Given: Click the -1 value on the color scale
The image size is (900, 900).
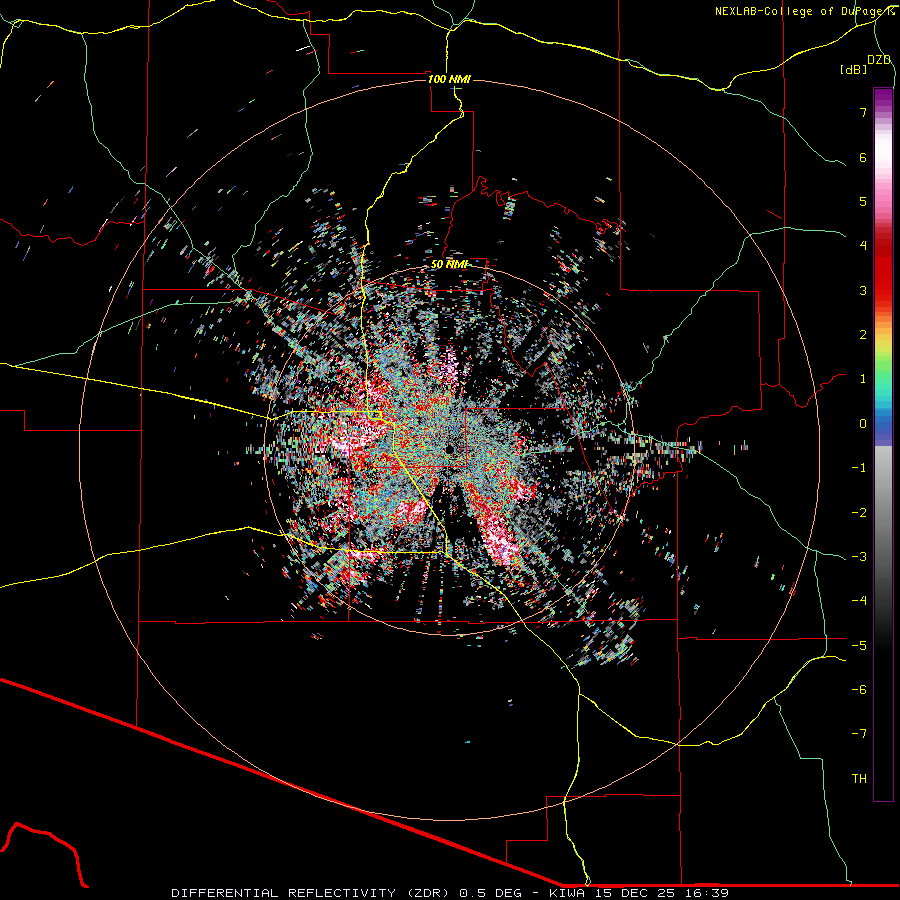Looking at the screenshot, I should (859, 468).
